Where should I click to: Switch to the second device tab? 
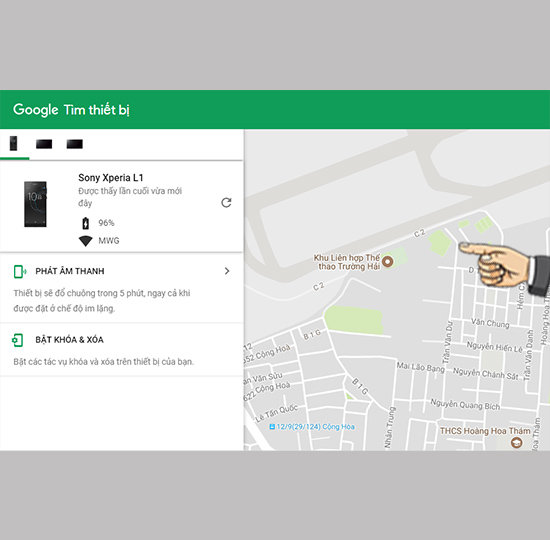[44, 144]
